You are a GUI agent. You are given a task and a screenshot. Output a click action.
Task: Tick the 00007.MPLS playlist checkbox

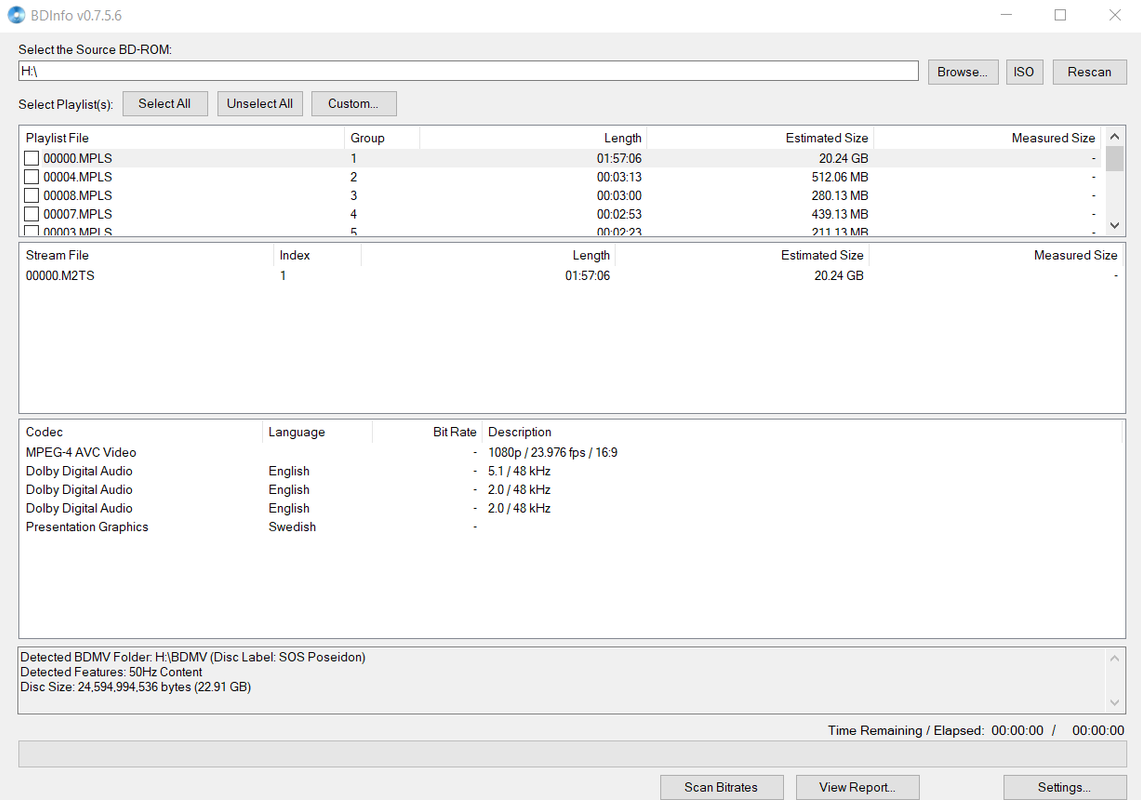pos(31,214)
